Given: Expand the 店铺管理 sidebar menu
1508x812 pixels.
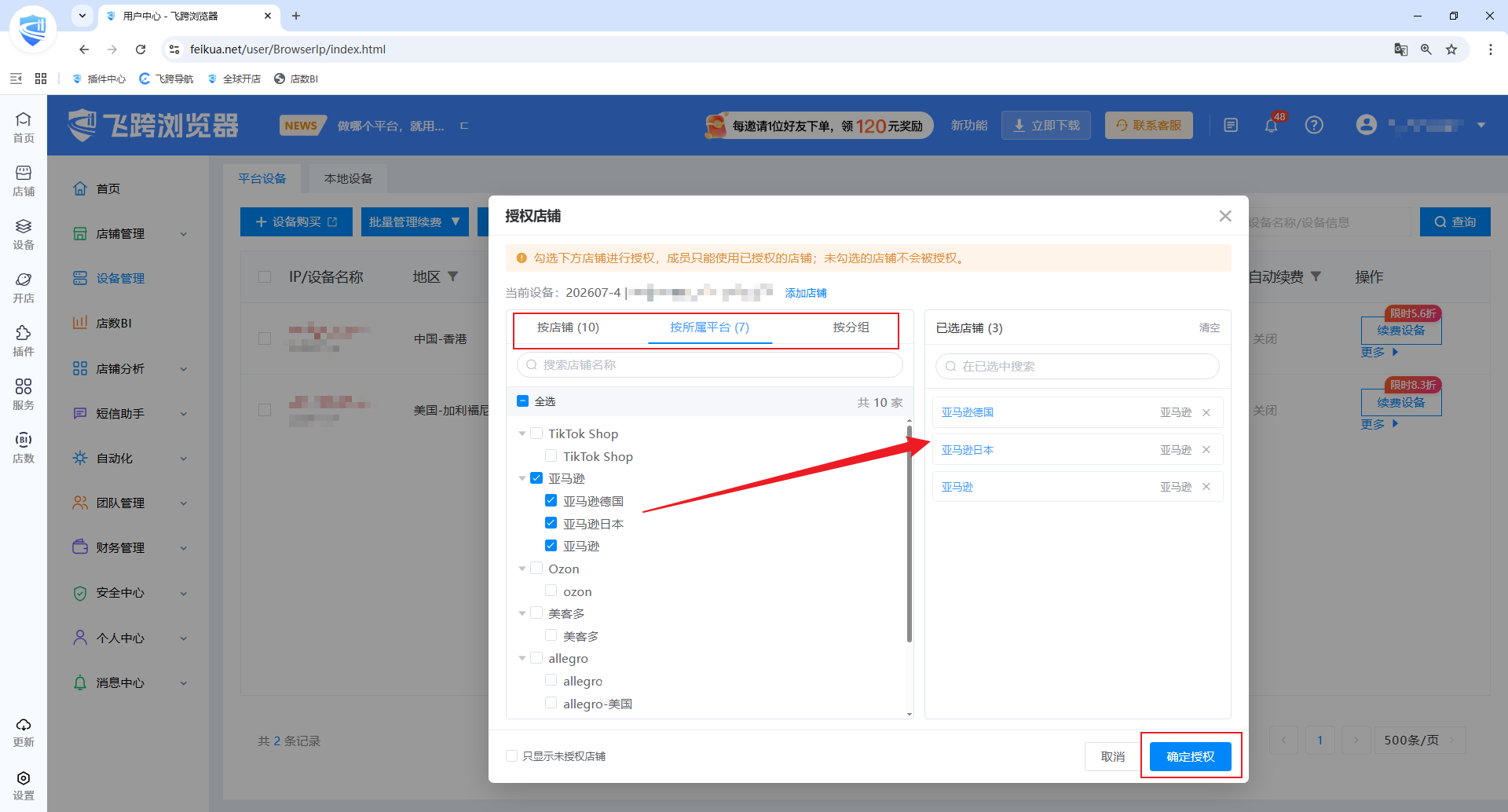Looking at the screenshot, I should point(130,234).
